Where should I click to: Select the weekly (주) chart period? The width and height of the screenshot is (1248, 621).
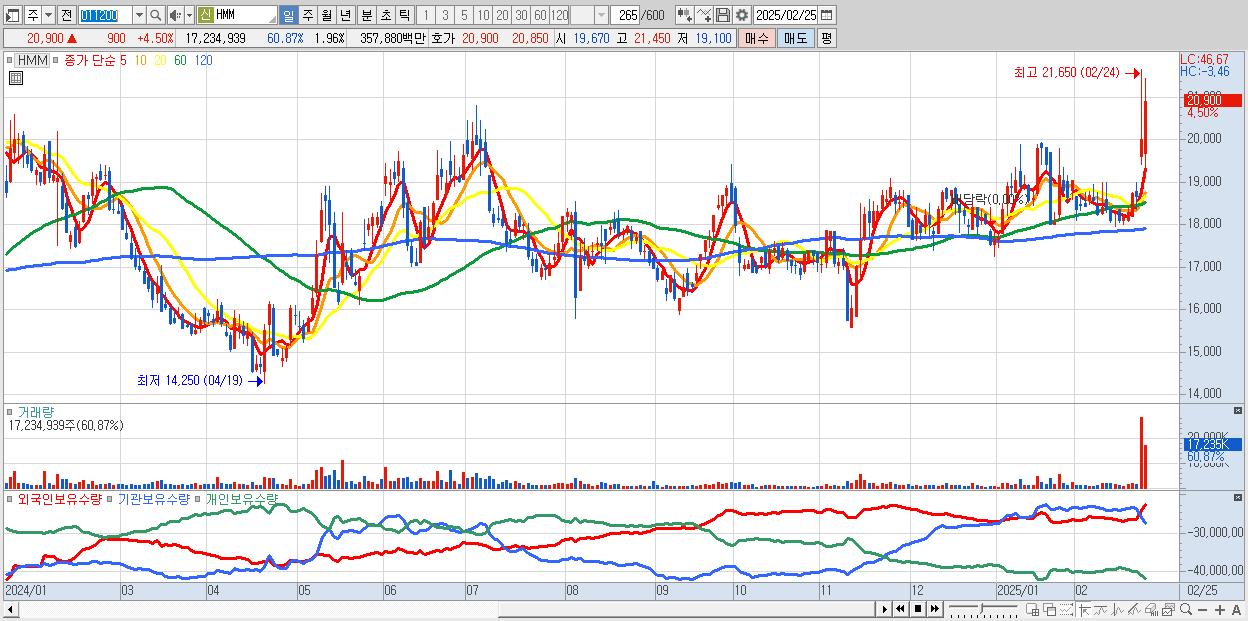(x=307, y=15)
